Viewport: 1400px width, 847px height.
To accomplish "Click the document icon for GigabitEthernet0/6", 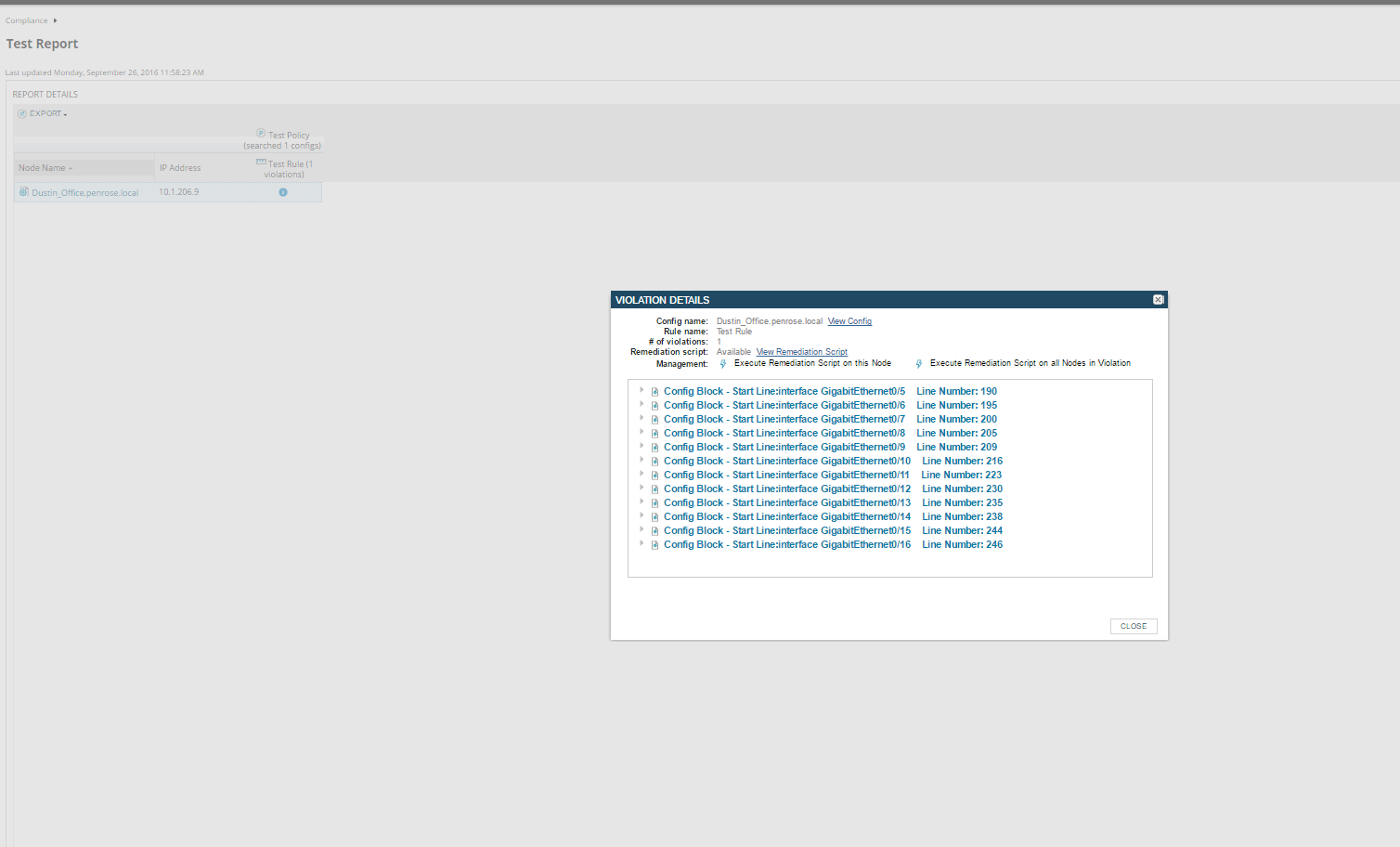I will pyautogui.click(x=655, y=406).
